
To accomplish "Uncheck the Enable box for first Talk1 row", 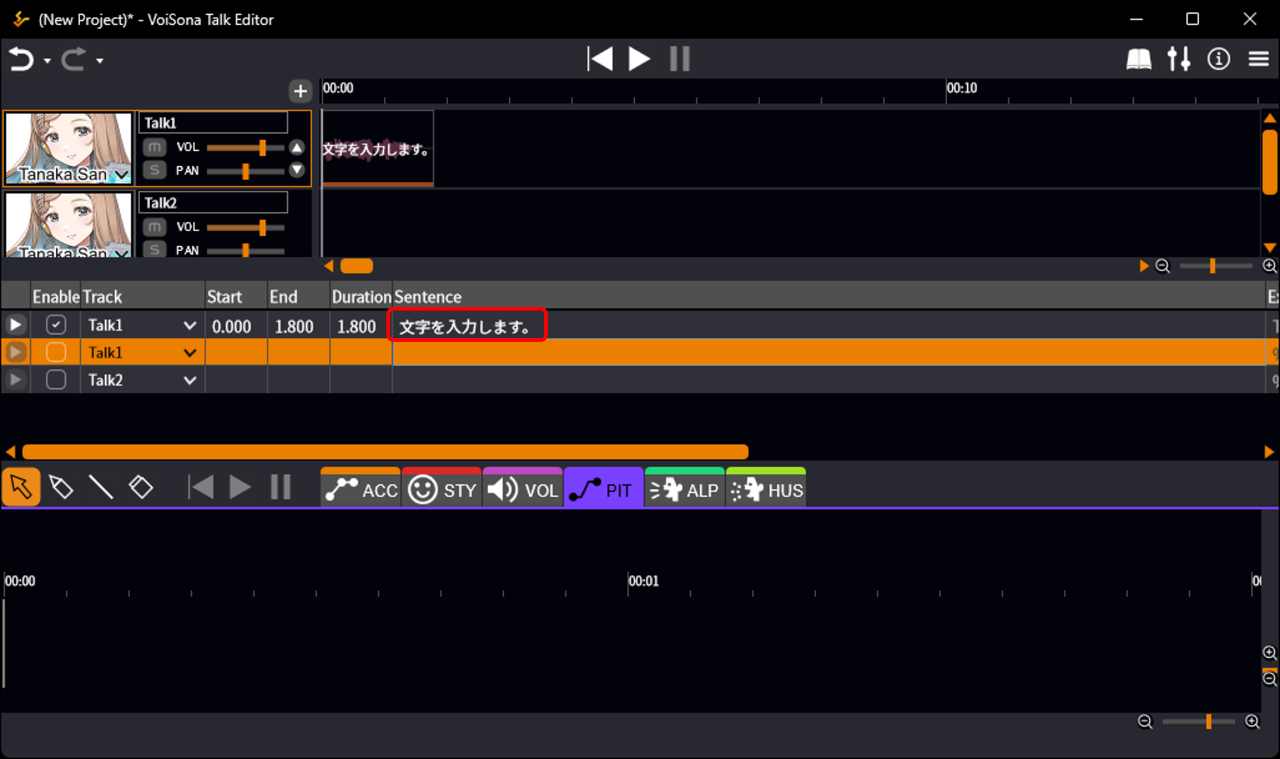I will (56, 325).
